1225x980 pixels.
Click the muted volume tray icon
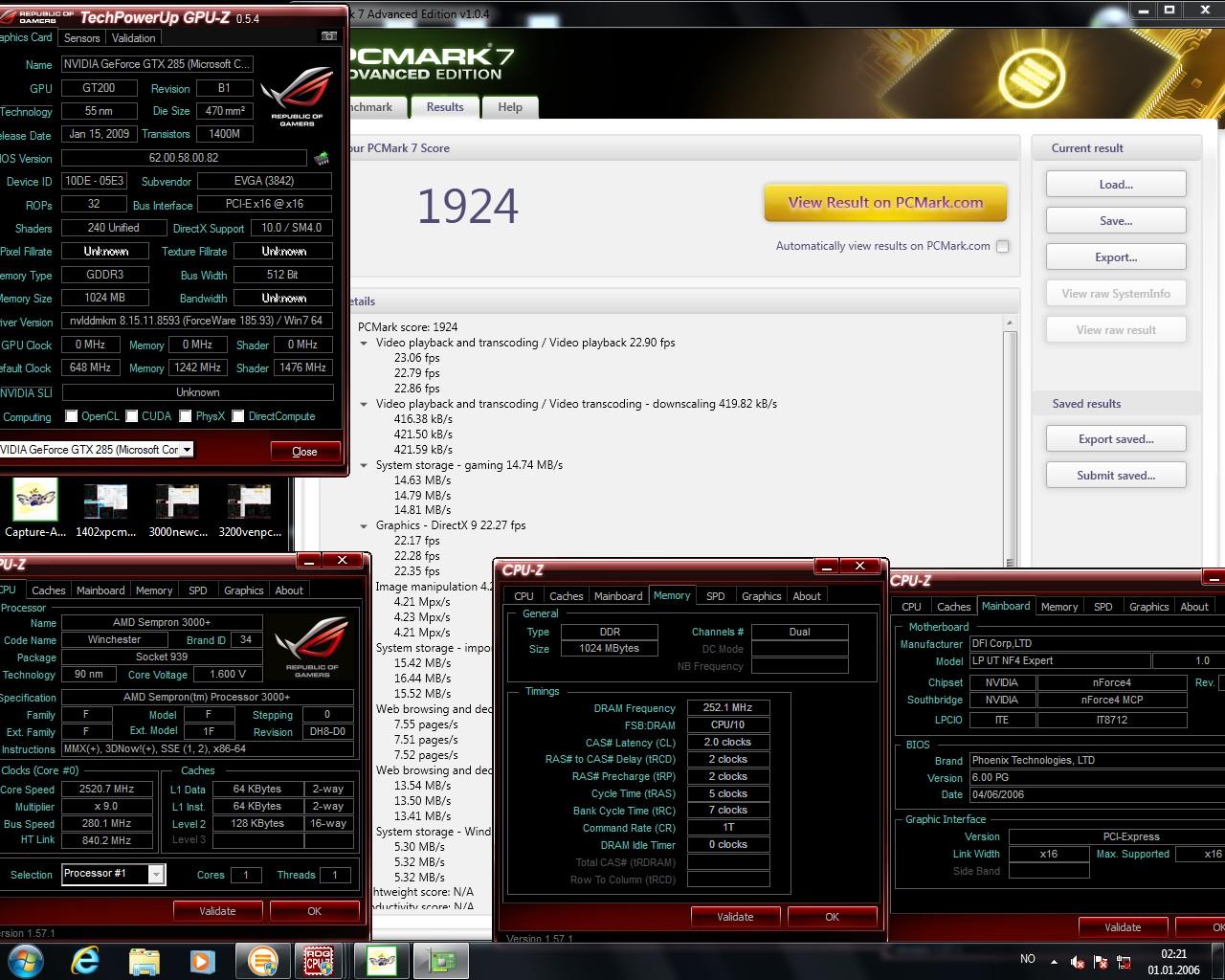point(1077,961)
